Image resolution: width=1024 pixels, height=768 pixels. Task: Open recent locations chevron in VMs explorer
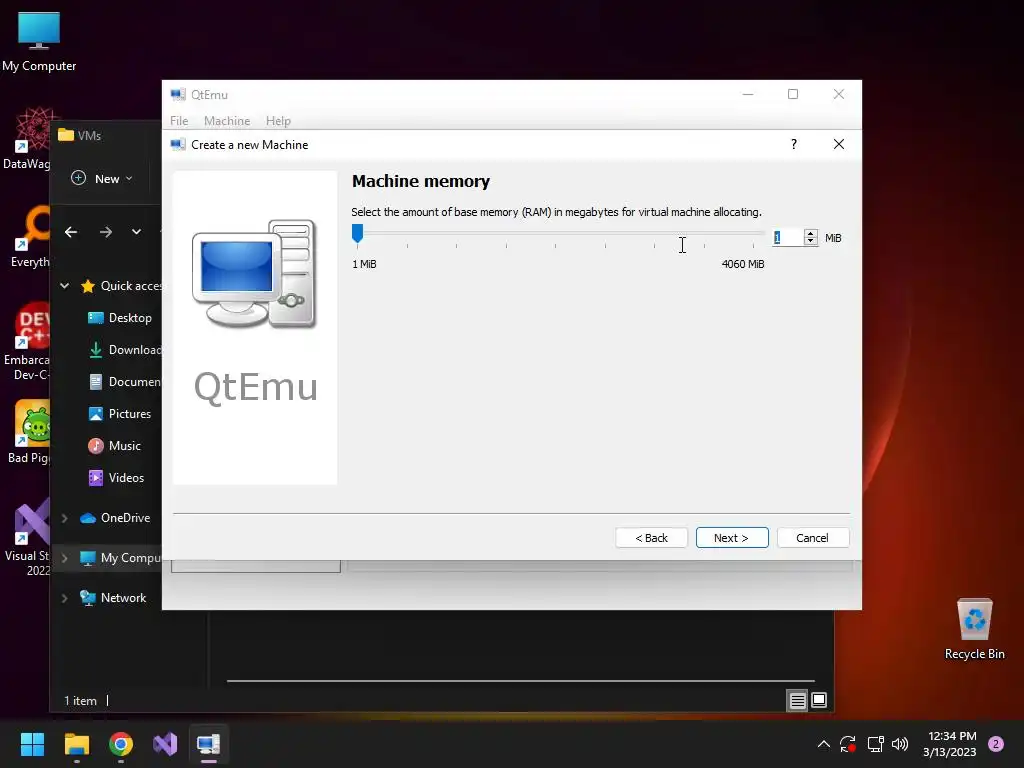coord(136,232)
